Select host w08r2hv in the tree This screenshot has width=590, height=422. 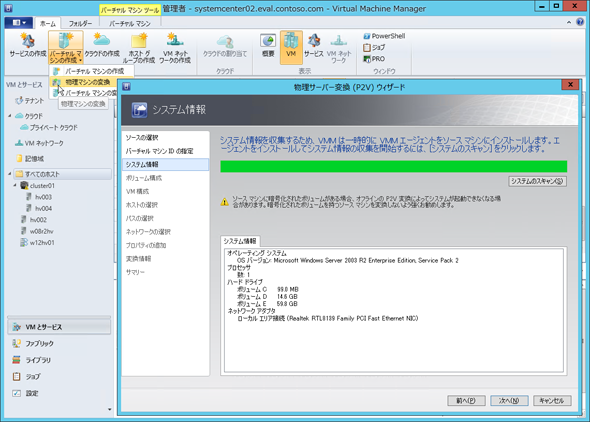pos(37,231)
